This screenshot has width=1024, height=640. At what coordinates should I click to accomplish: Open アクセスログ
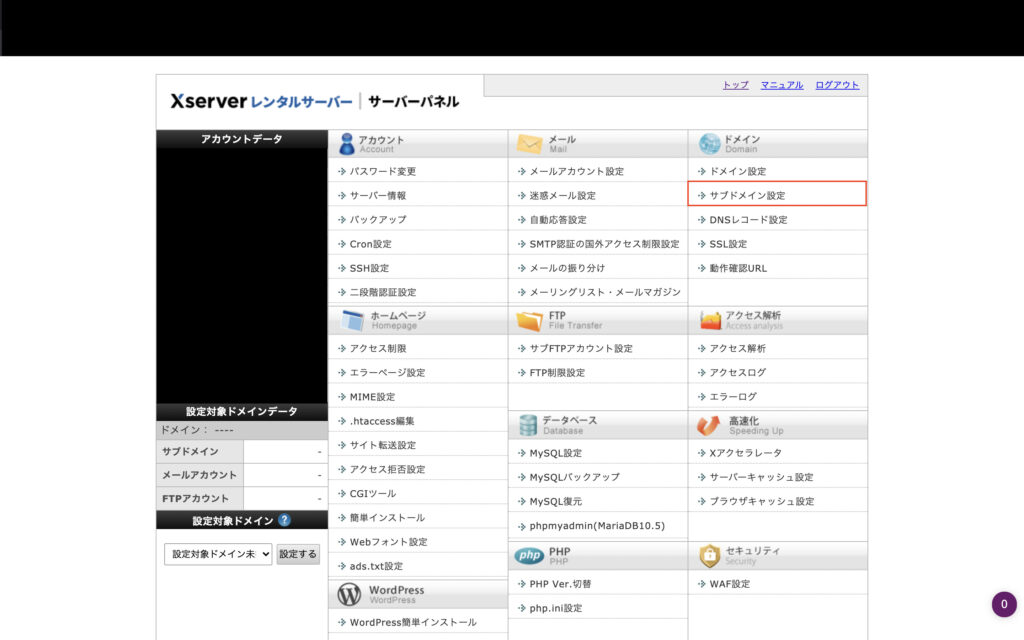(738, 372)
